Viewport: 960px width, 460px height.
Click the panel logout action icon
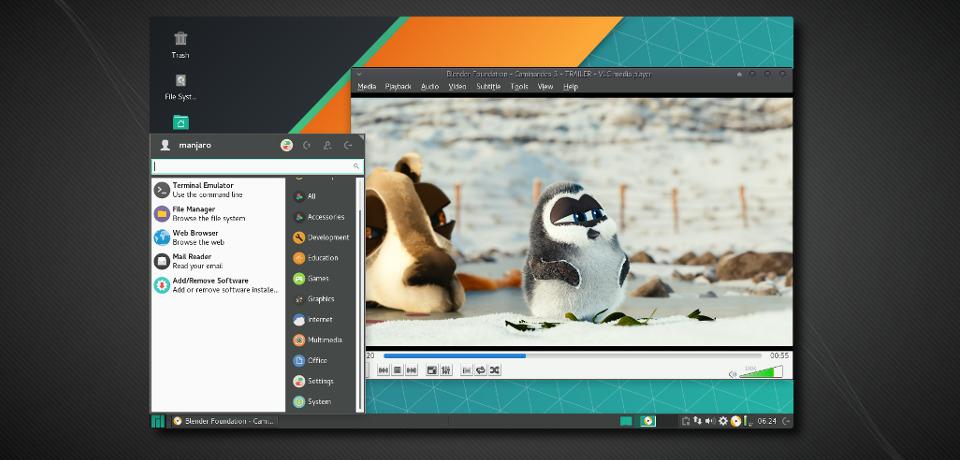tap(786, 421)
